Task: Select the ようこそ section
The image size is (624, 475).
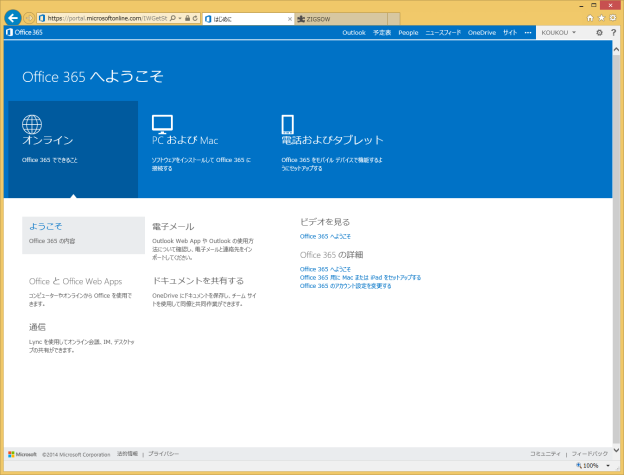Action: tap(83, 235)
